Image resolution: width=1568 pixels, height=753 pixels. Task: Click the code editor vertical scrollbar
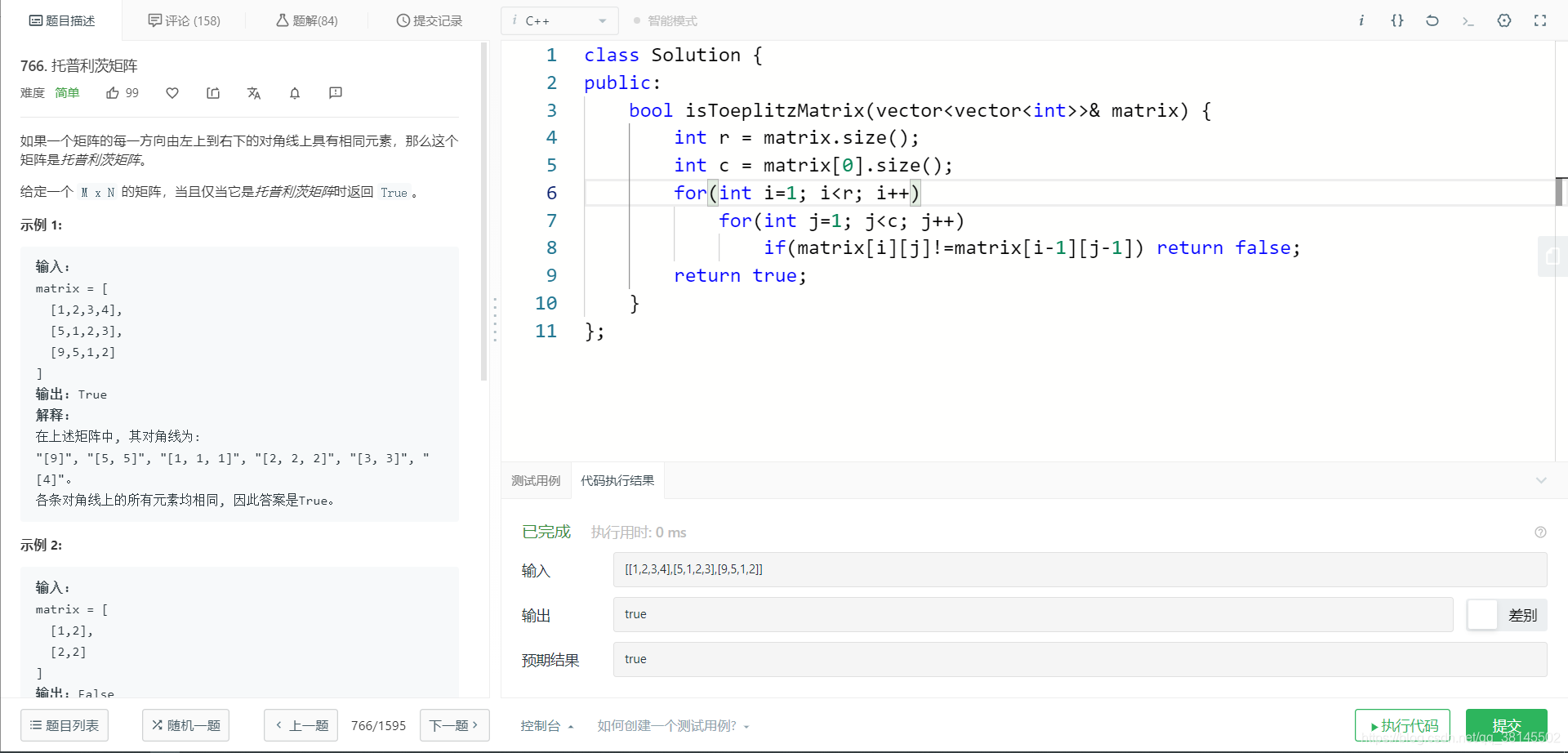[1561, 192]
